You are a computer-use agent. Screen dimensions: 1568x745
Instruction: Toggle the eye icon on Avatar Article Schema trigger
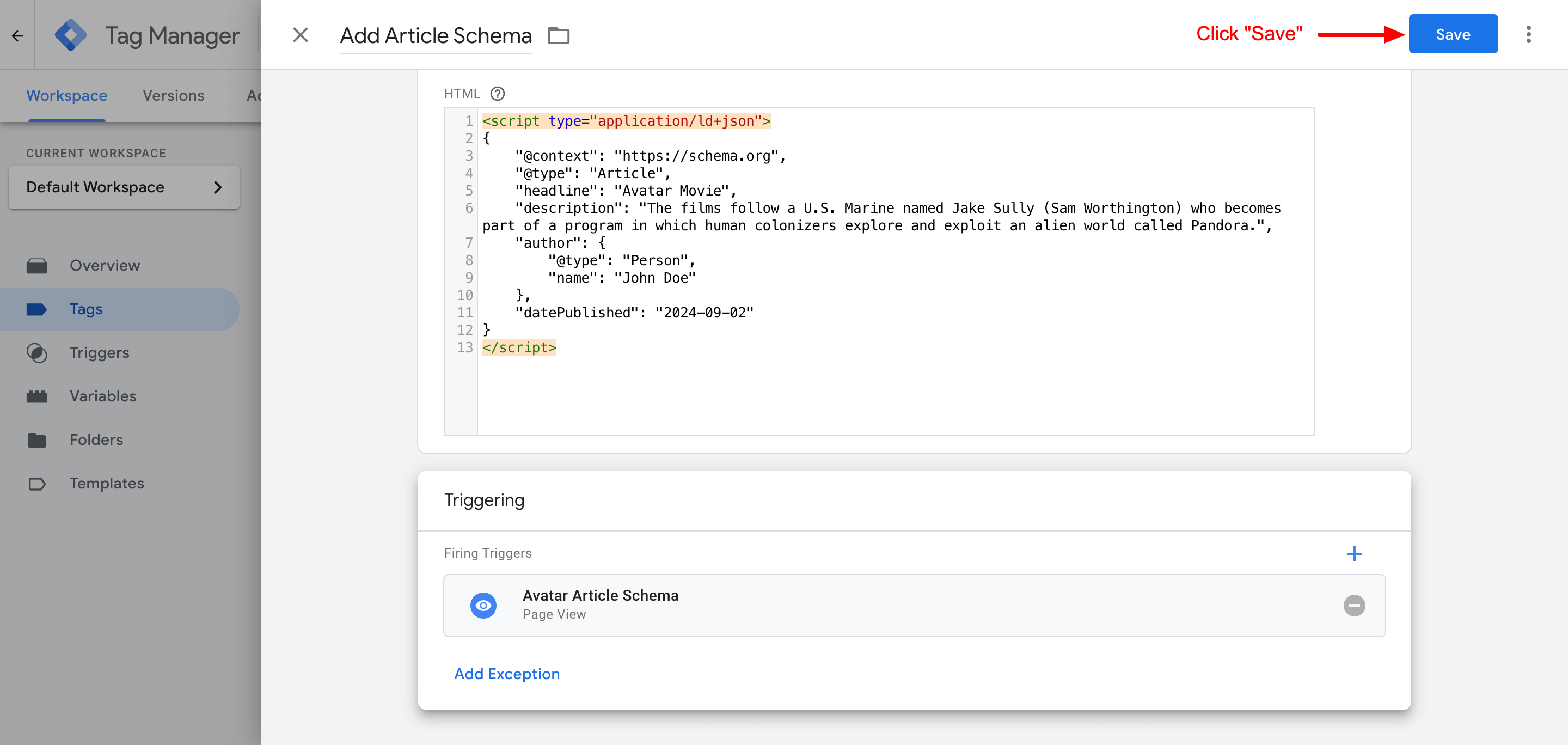(483, 605)
